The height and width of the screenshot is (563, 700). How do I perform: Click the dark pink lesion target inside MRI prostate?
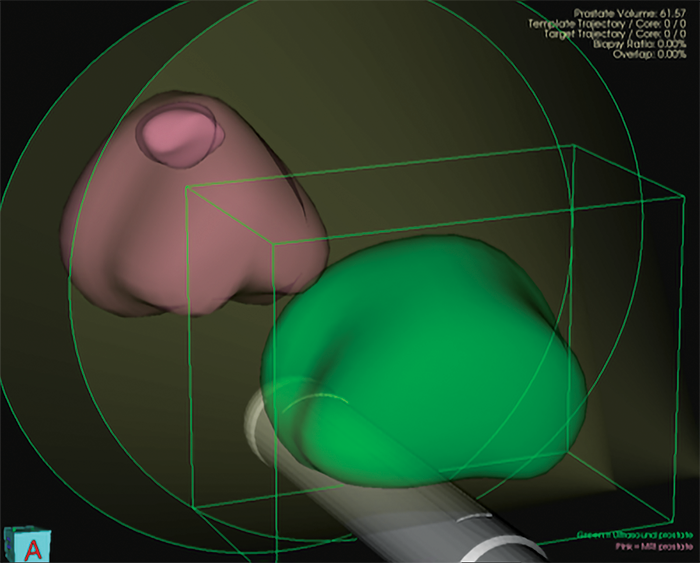(x=182, y=134)
